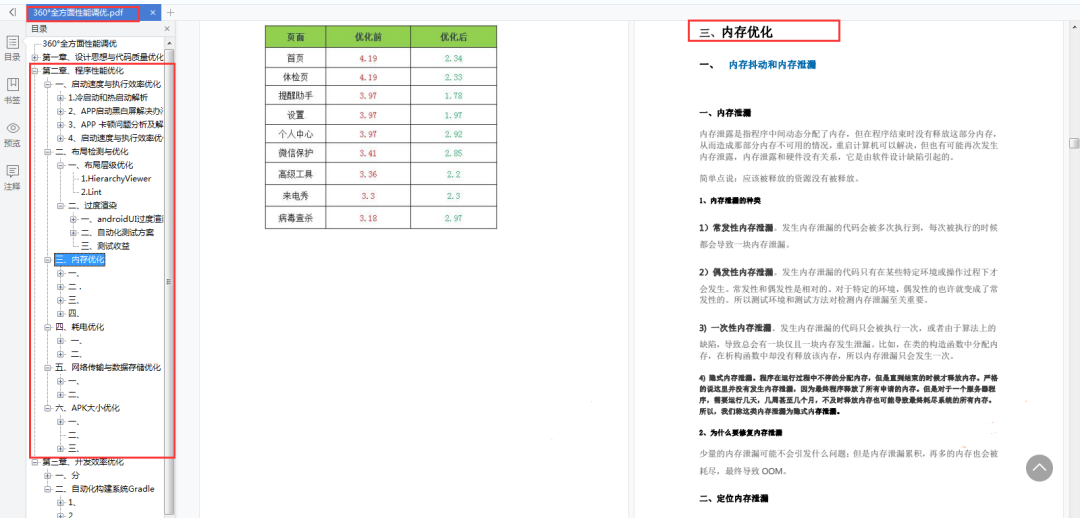
Task: Select highlighted 三、内存优化 outline entry
Action: point(80,260)
